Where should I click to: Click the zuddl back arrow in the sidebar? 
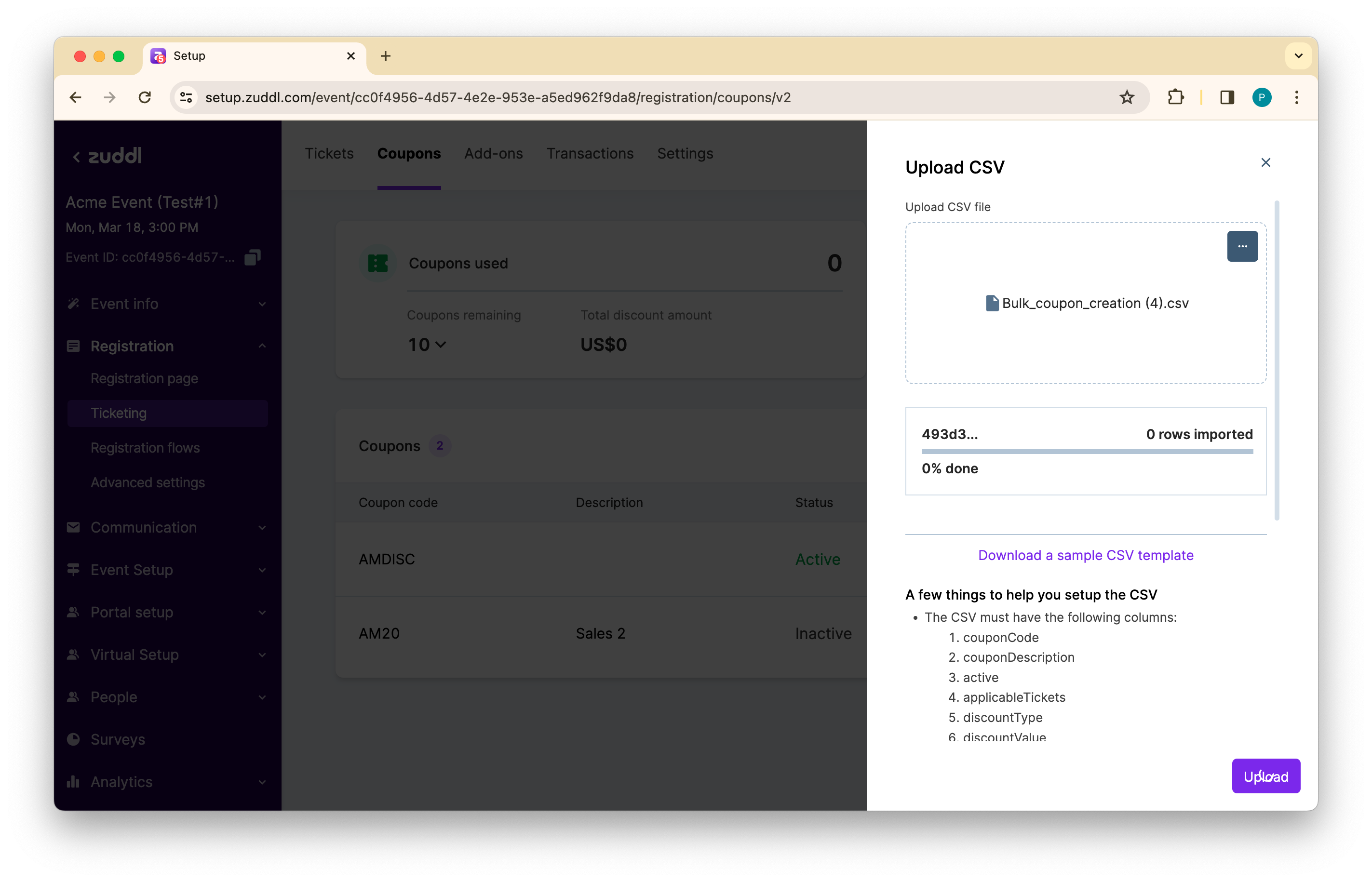77,156
